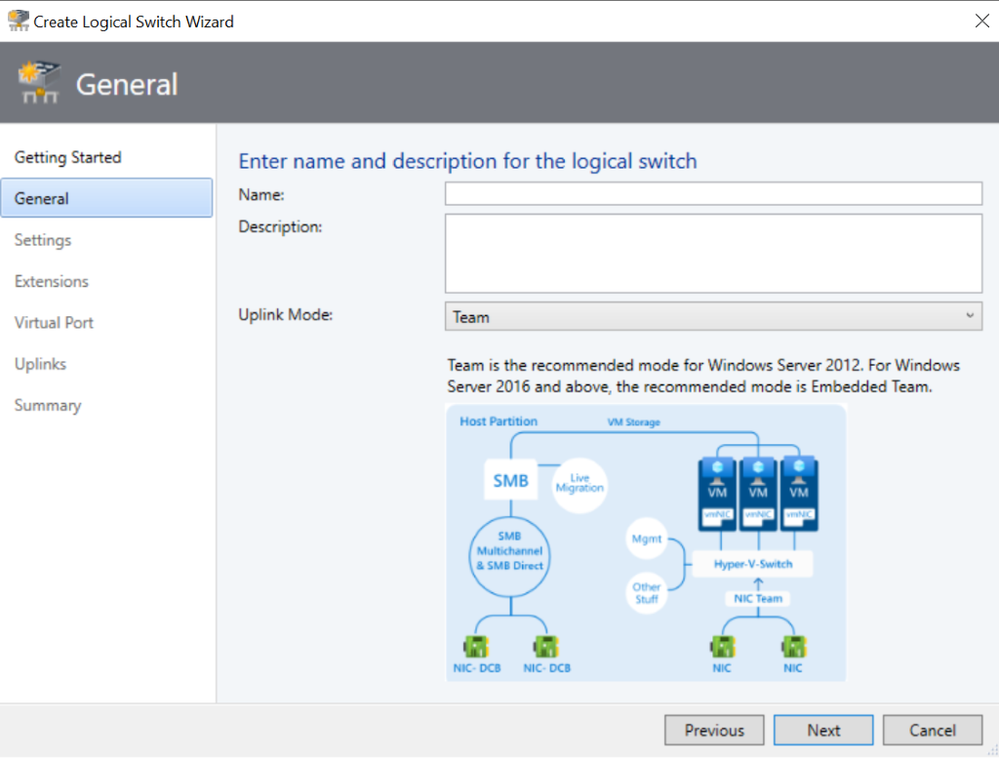
Task: Open the Getting Started page
Action: point(68,157)
